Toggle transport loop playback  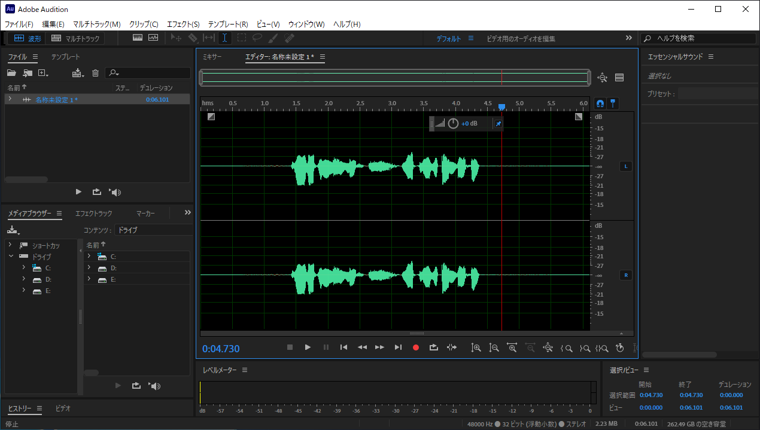click(433, 347)
